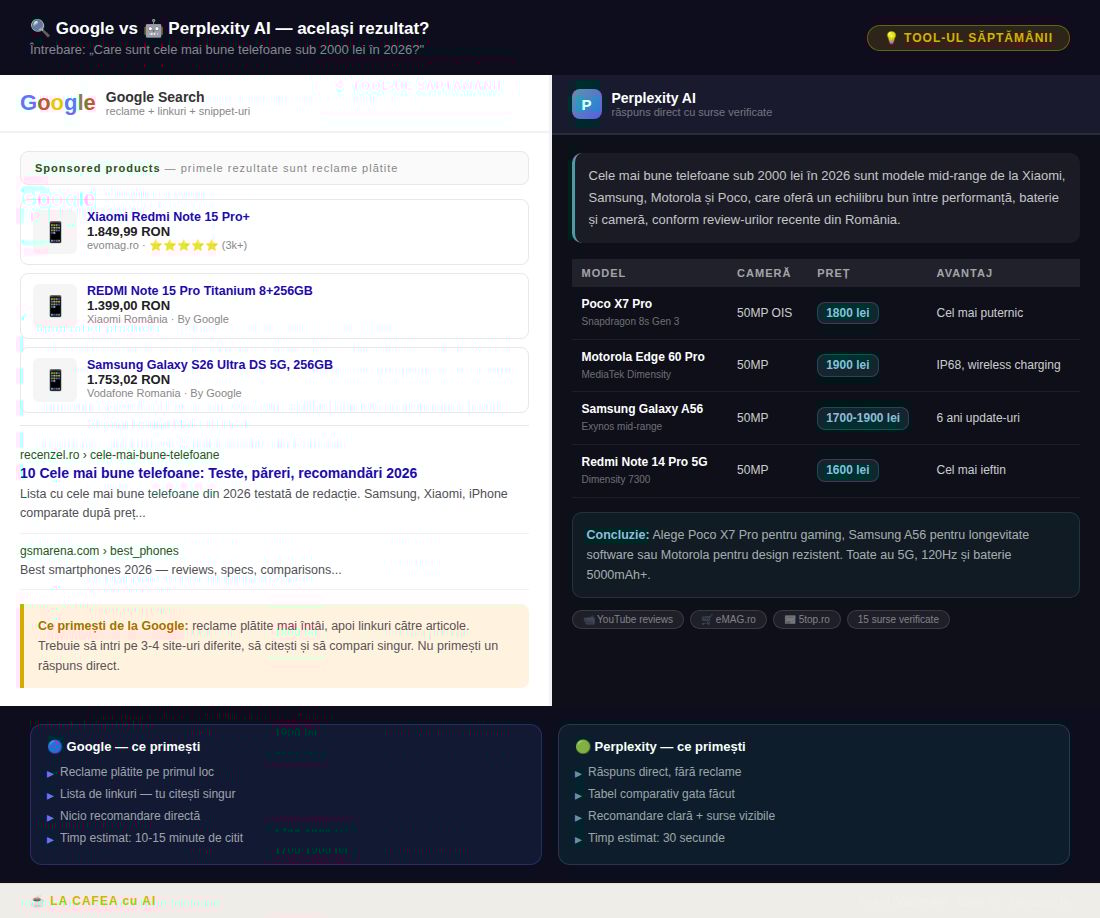The width and height of the screenshot is (1100, 918).
Task: Click 'Timp estimat: 10-15 minute de citit'
Action: point(152,838)
